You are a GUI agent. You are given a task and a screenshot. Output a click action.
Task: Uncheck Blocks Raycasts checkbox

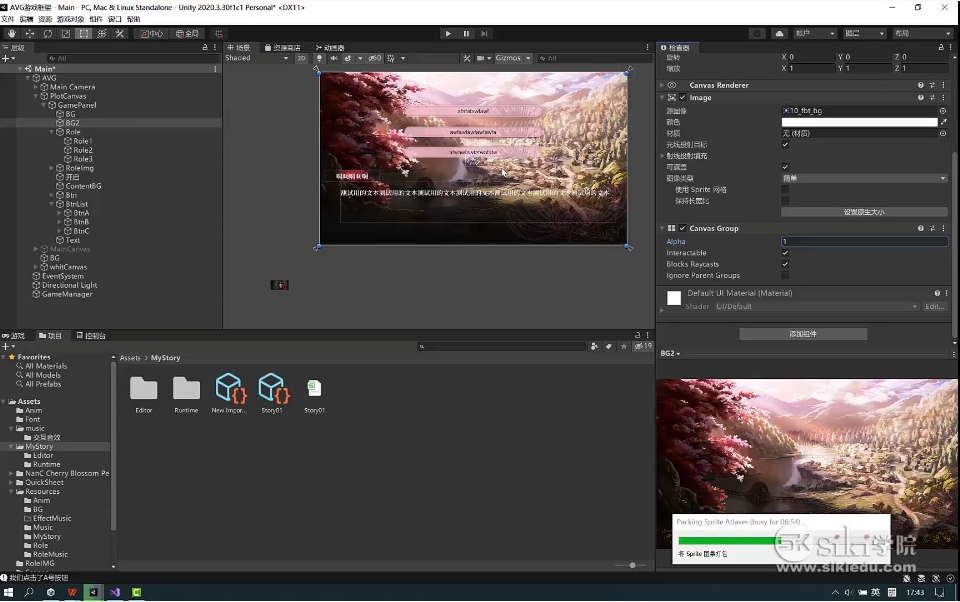click(x=785, y=264)
